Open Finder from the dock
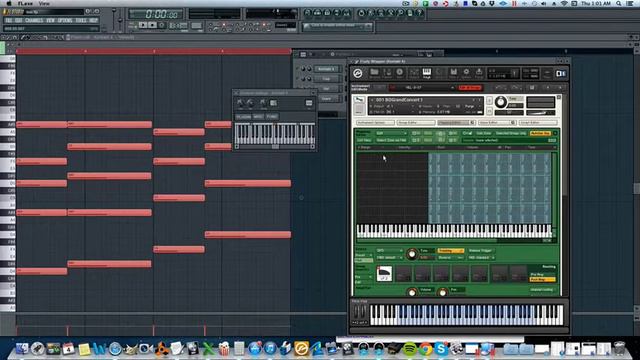640x360 pixels. pyautogui.click(x=22, y=349)
